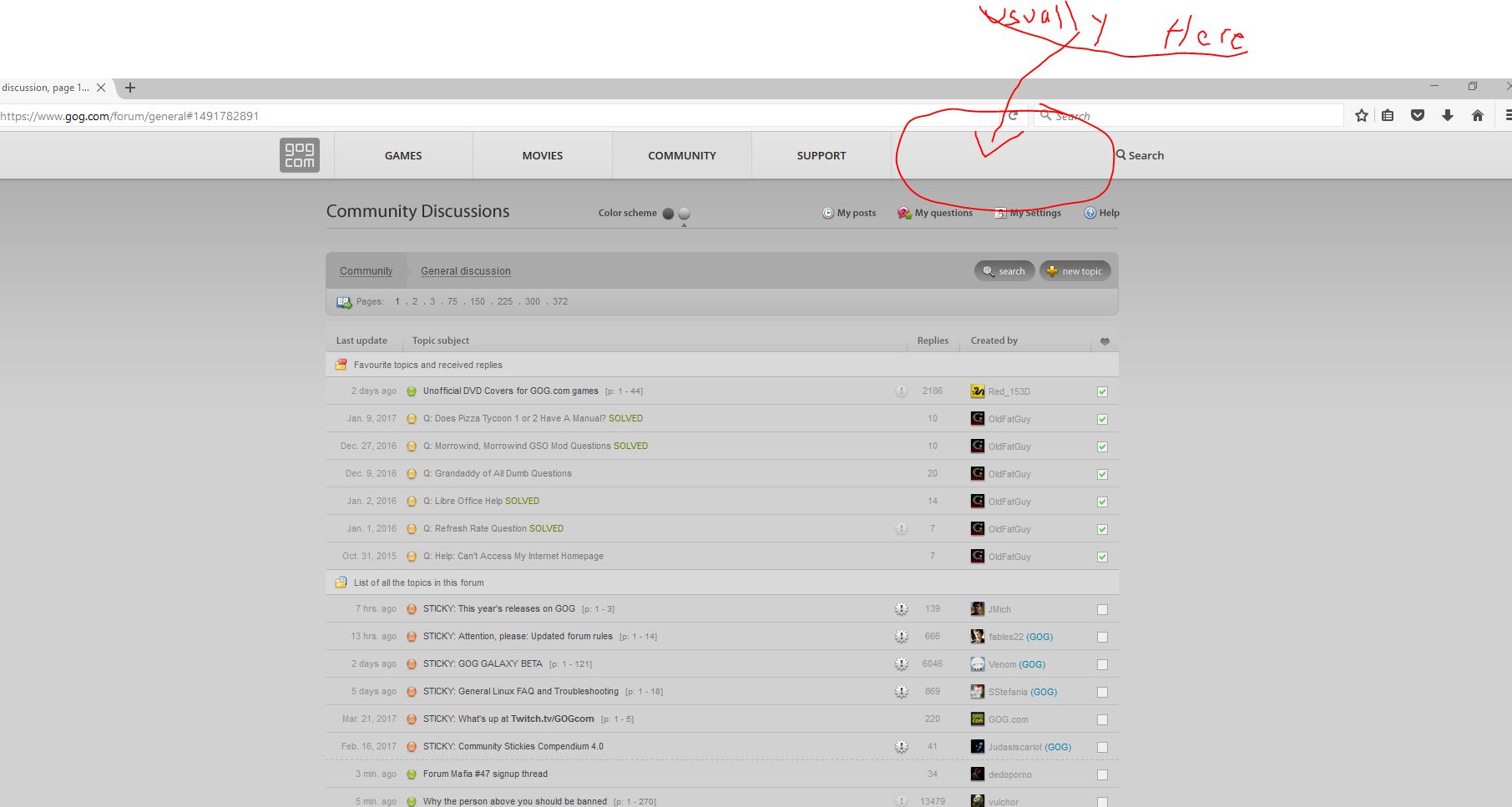Open the MOVIES menu
Viewport: 1512px width, 807px height.
coord(543,155)
